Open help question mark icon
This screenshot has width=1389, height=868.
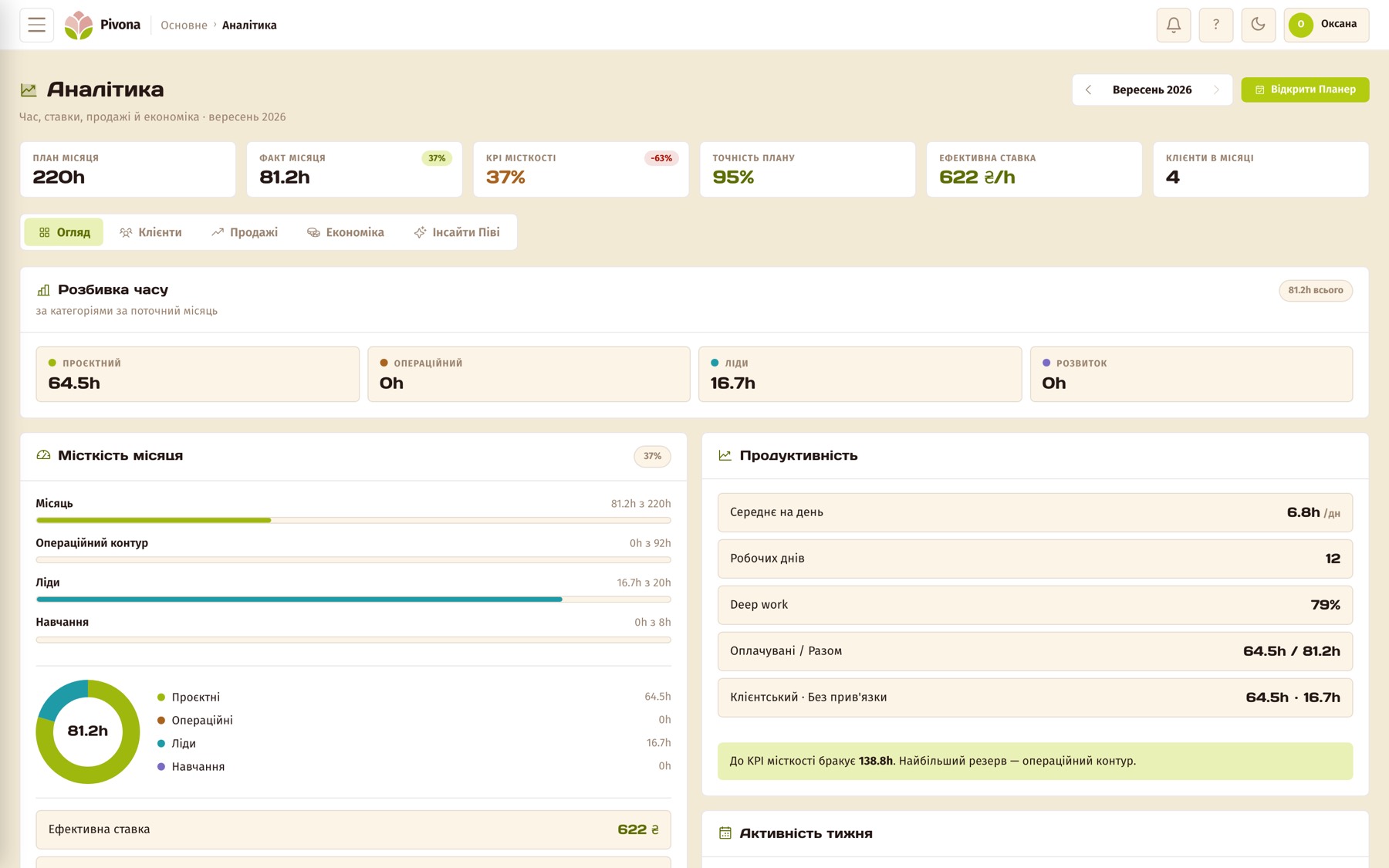[x=1215, y=25]
